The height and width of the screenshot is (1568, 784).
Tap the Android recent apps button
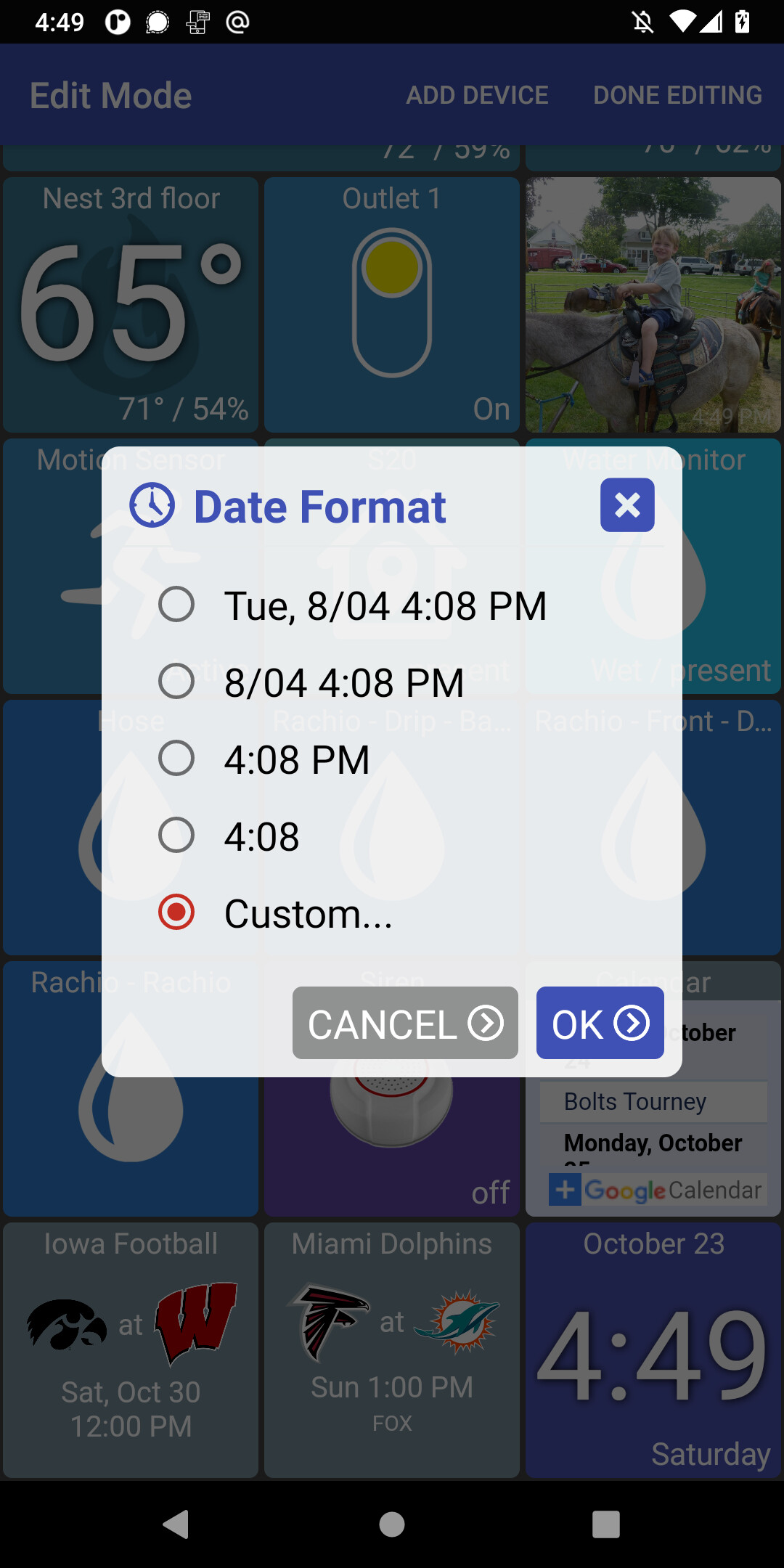(606, 1524)
